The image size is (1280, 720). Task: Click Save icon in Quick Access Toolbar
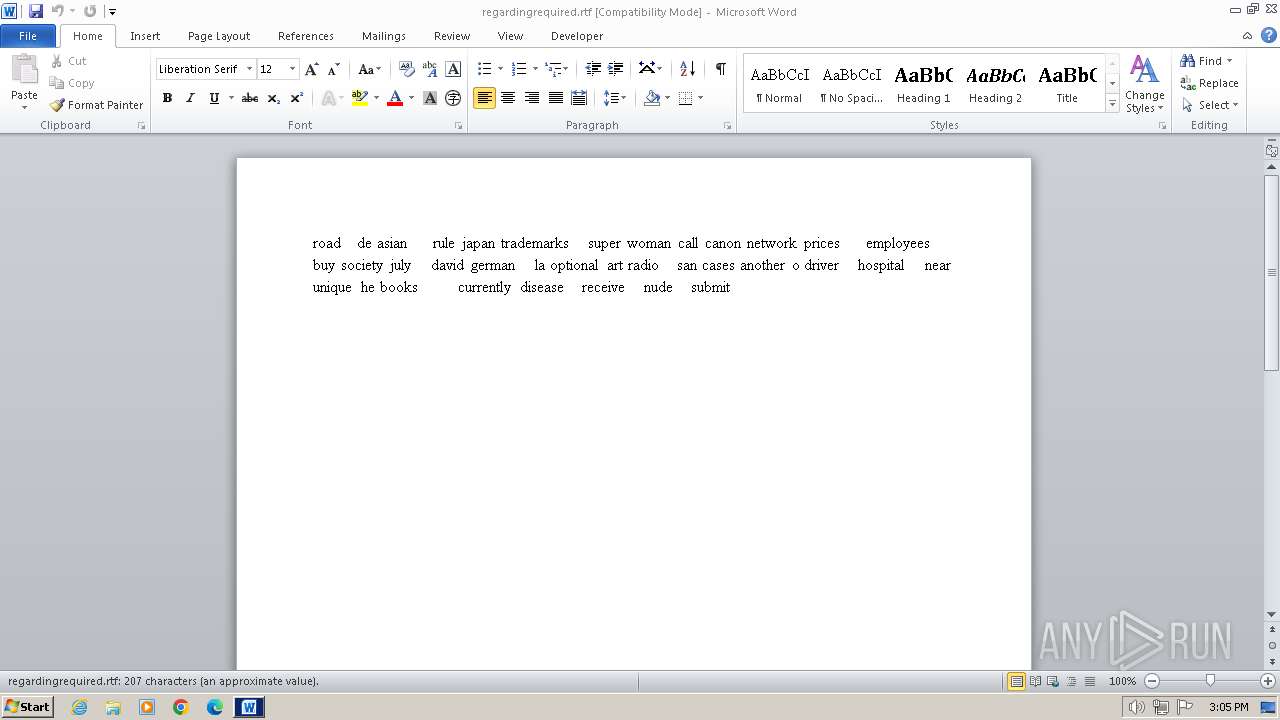tap(36, 11)
